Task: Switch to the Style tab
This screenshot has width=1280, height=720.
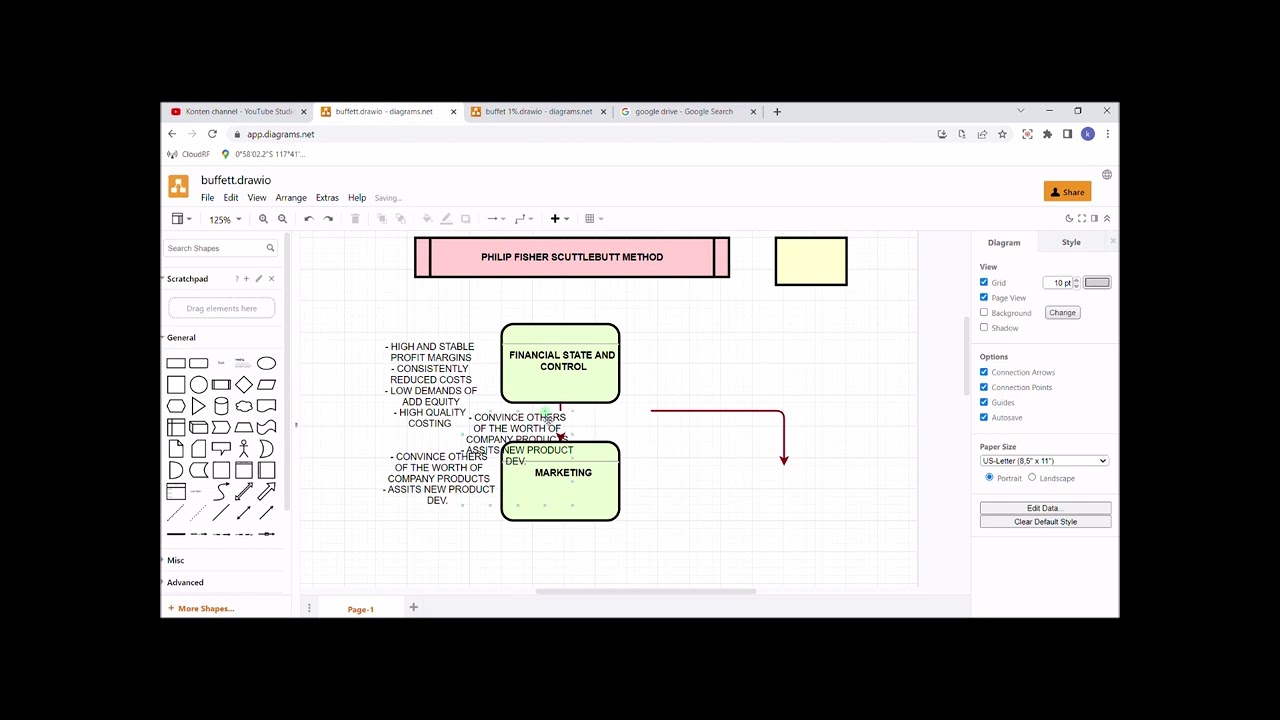Action: click(x=1071, y=242)
